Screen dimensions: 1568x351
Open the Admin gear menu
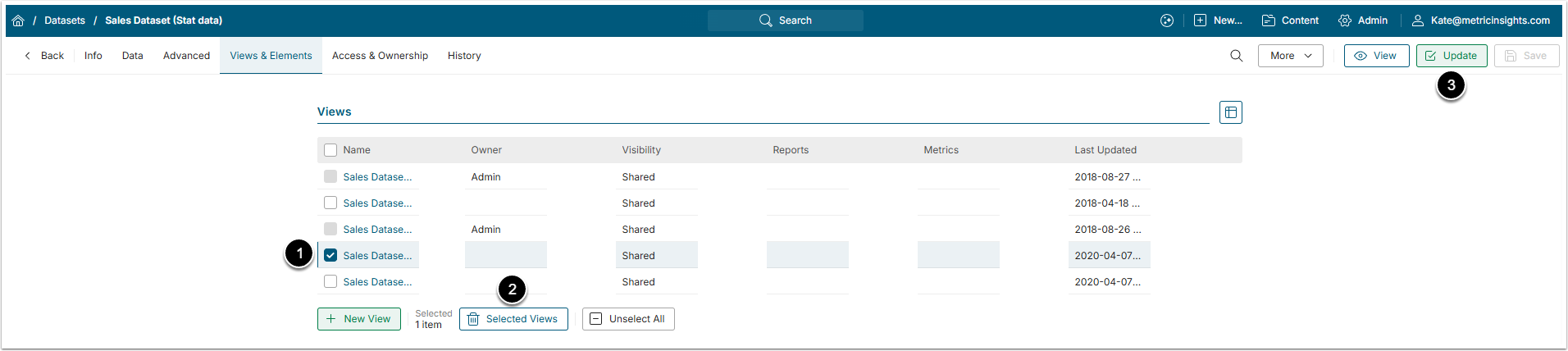(x=1362, y=21)
